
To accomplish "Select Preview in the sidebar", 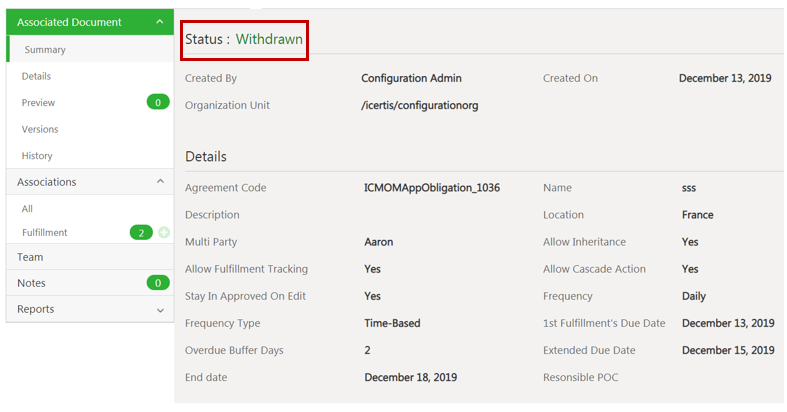I will [39, 102].
